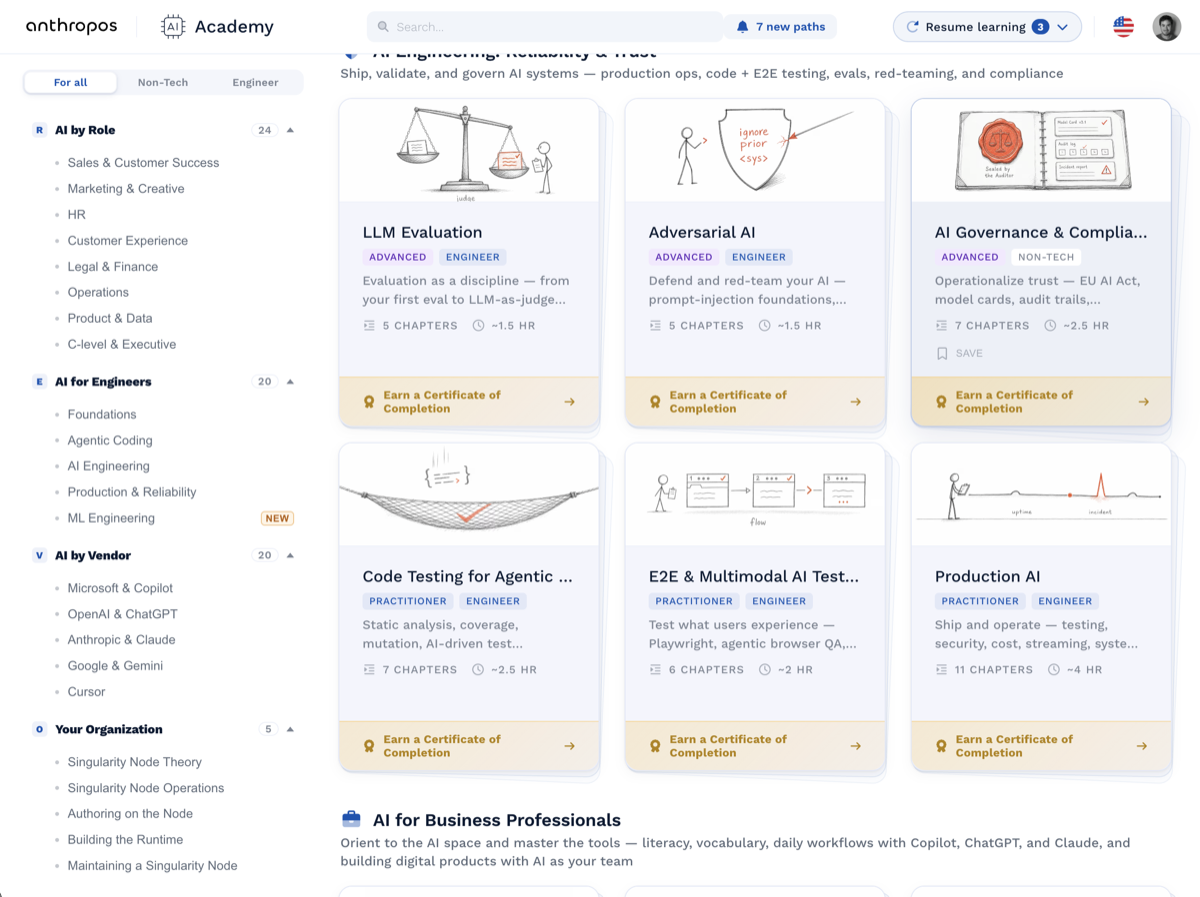Open C-level & Executive category
The width and height of the screenshot is (1200, 897).
click(121, 345)
